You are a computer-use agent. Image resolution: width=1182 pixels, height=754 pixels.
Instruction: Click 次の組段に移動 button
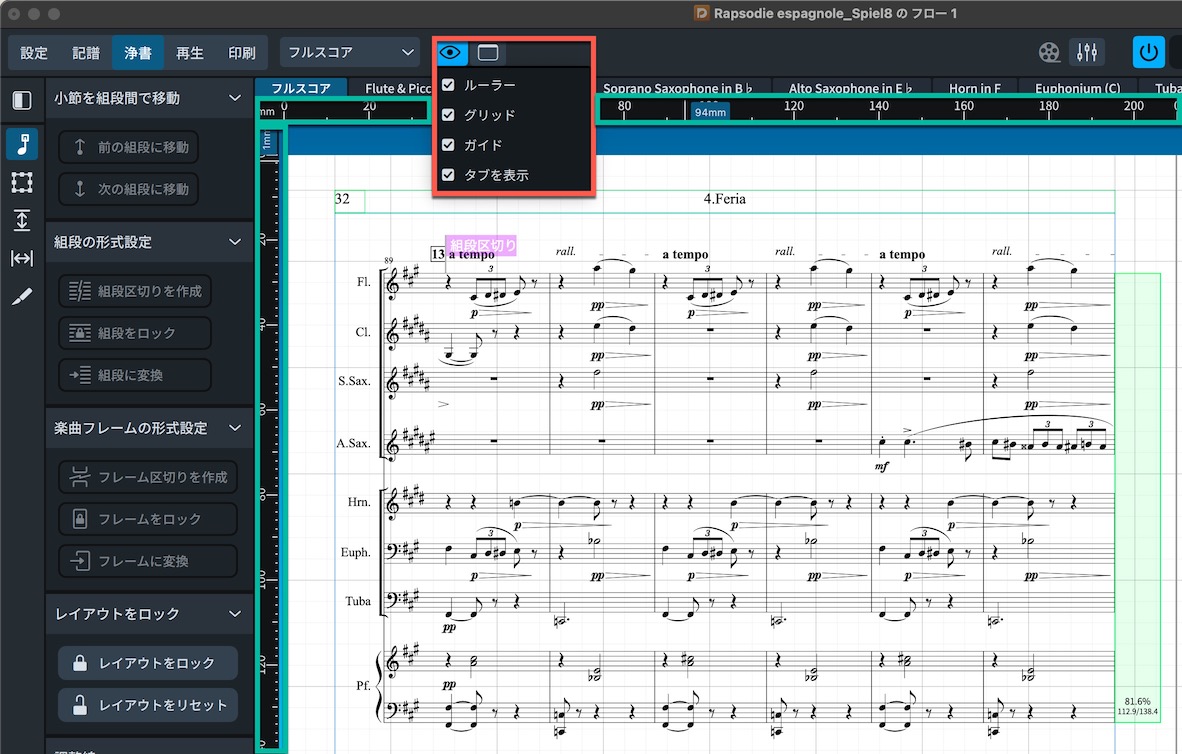coord(129,189)
